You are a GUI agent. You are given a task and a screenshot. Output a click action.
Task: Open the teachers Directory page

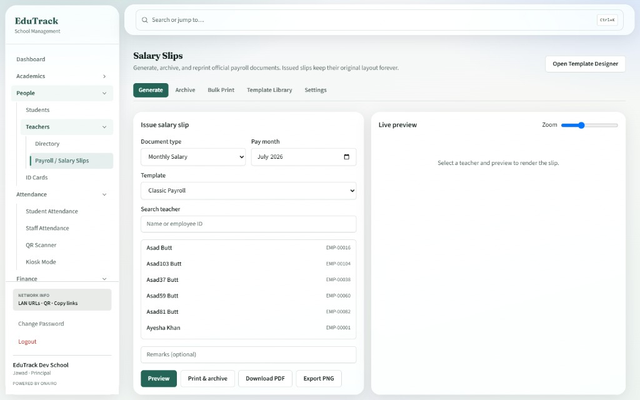point(71,144)
